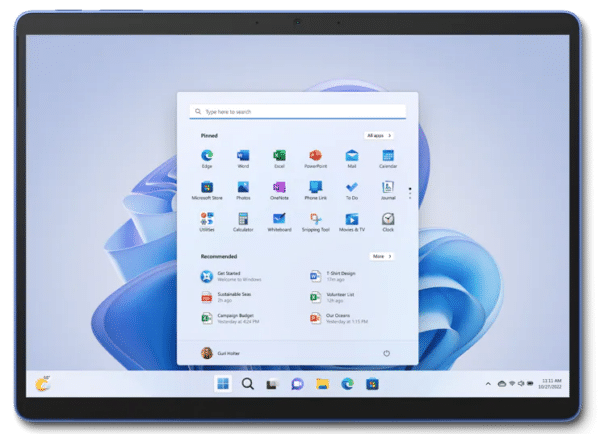Launch Word from pinned apps
The height and width of the screenshot is (434, 600).
click(x=243, y=158)
